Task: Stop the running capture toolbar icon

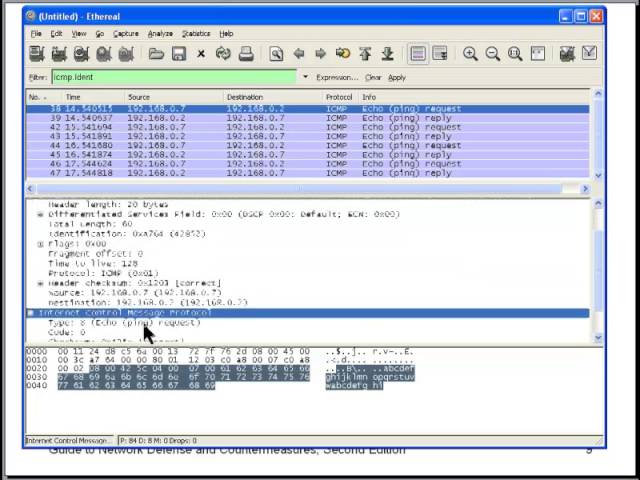Action: tap(104, 54)
